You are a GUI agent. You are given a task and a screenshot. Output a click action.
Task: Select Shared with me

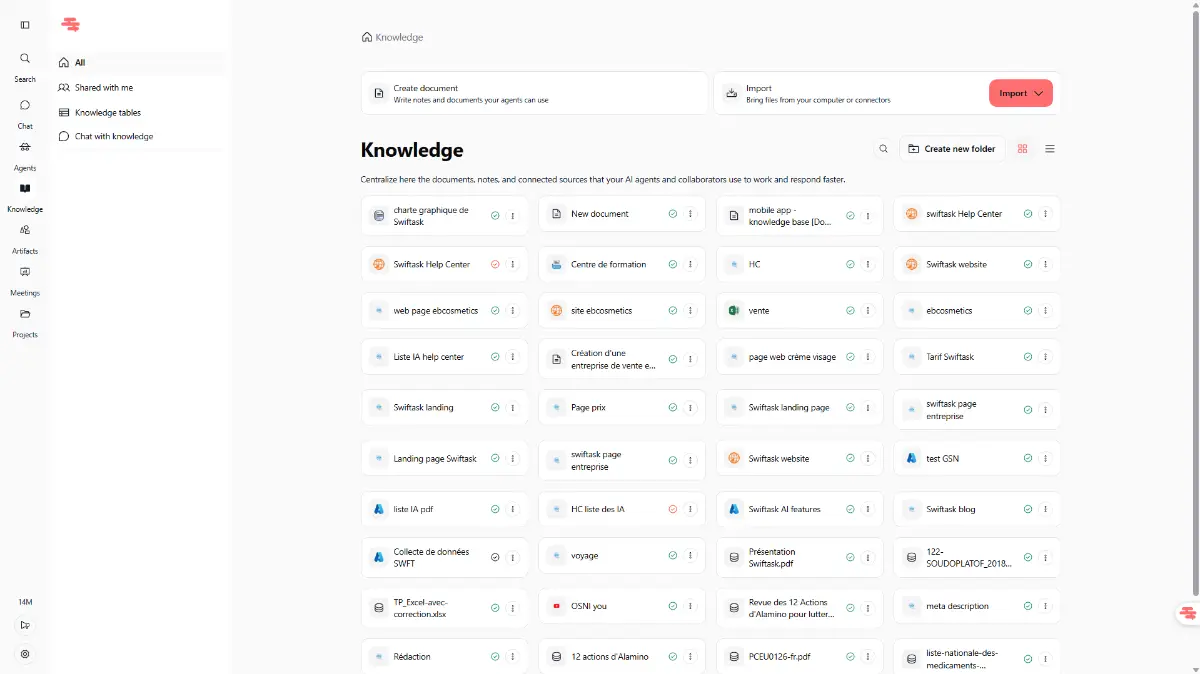(x=140, y=88)
